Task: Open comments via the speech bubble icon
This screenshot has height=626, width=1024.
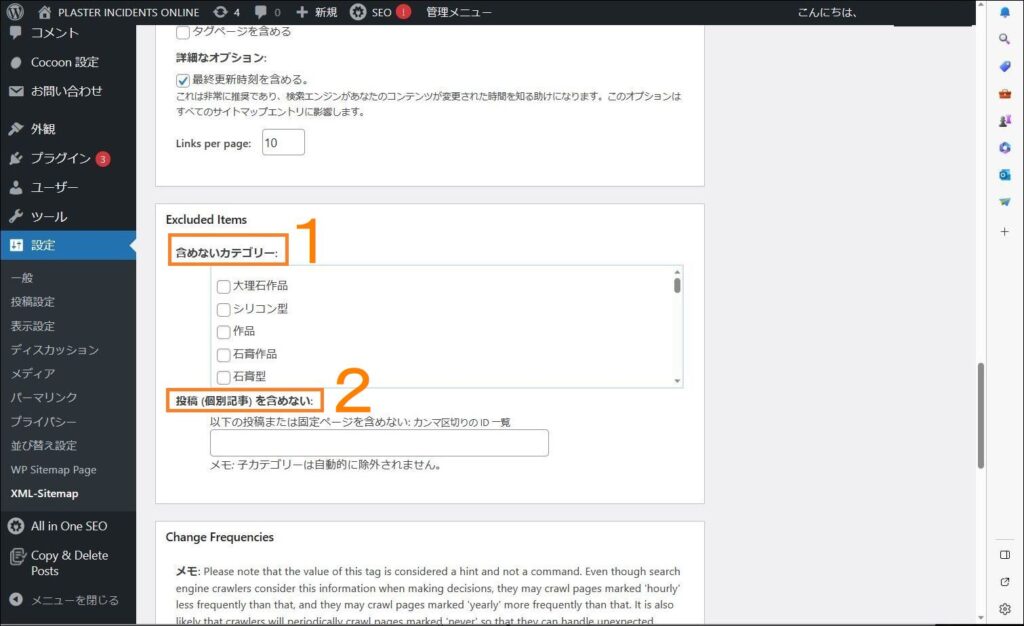Action: click(x=261, y=12)
